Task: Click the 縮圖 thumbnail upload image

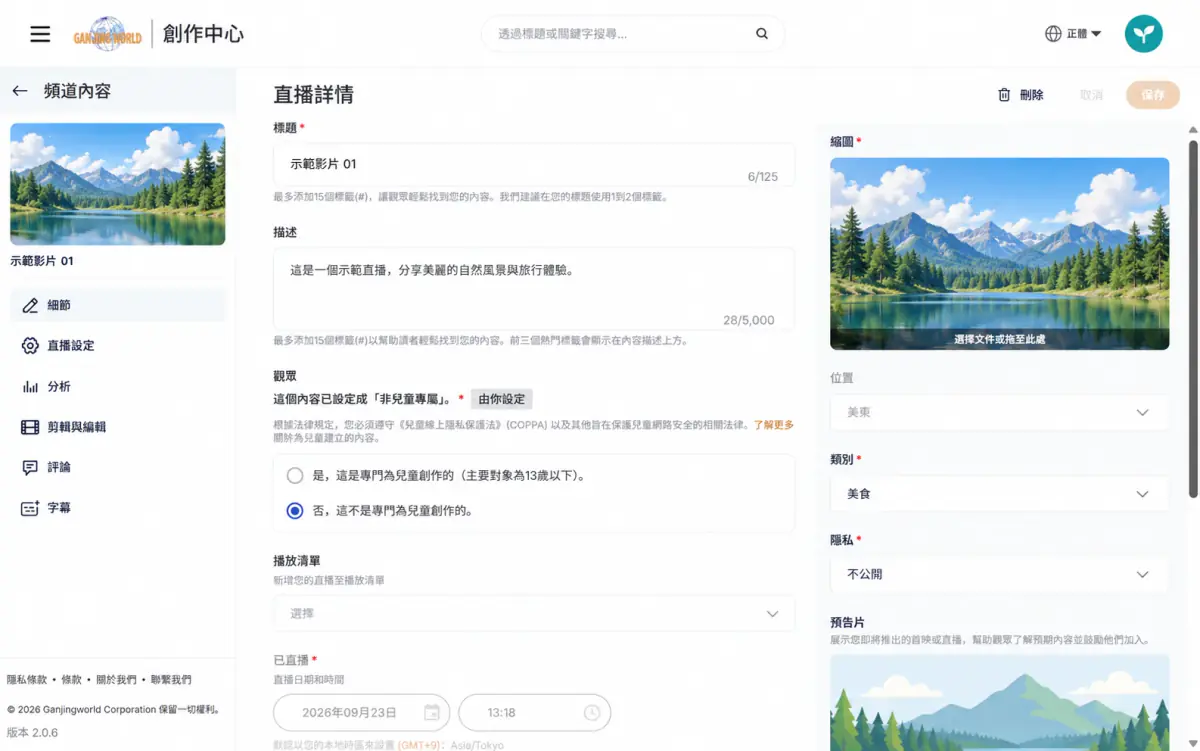Action: 999,253
